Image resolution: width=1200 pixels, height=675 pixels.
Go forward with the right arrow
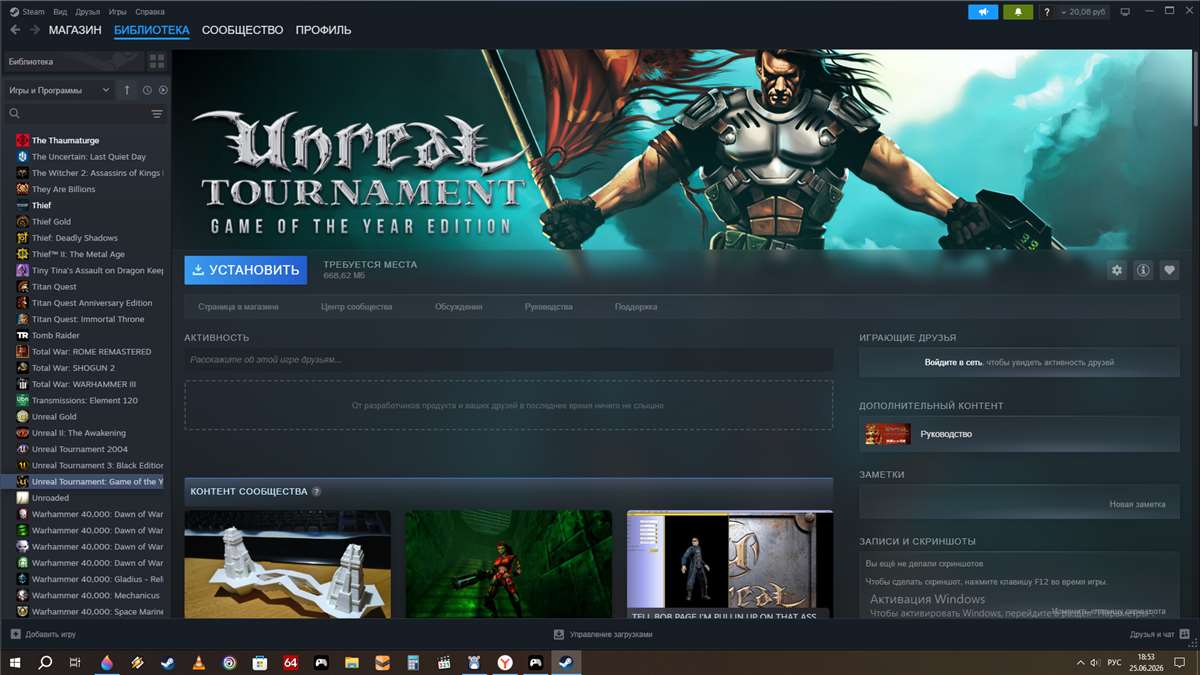[x=35, y=30]
